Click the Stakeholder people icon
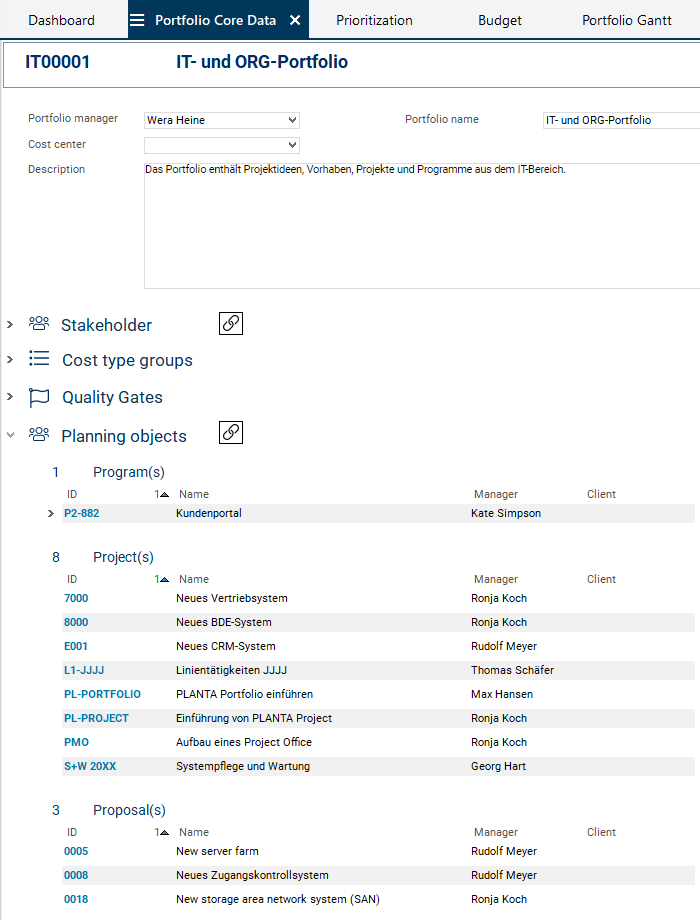 tap(39, 324)
